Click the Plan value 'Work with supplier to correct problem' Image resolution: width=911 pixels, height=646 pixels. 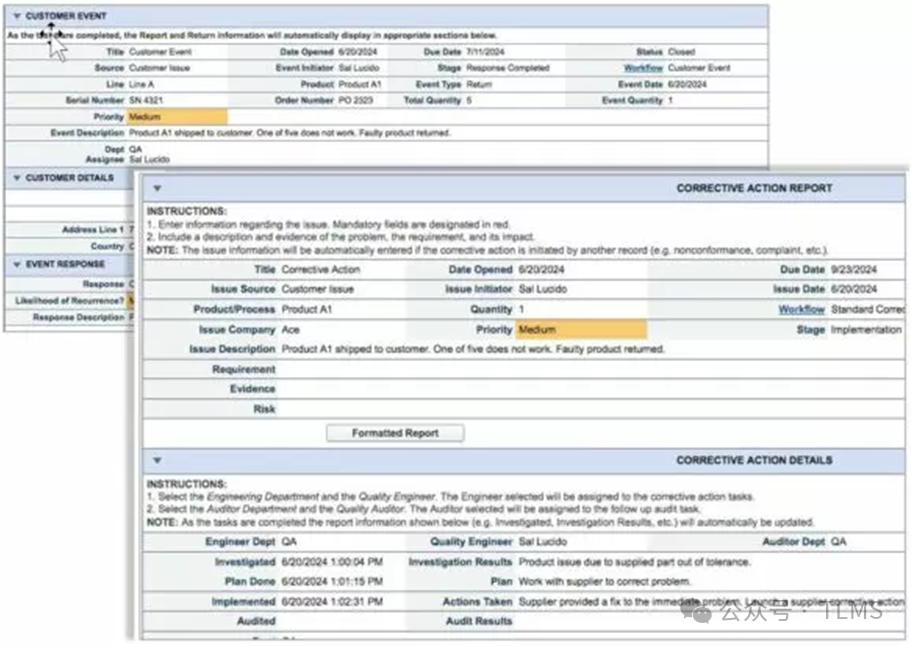(605, 582)
